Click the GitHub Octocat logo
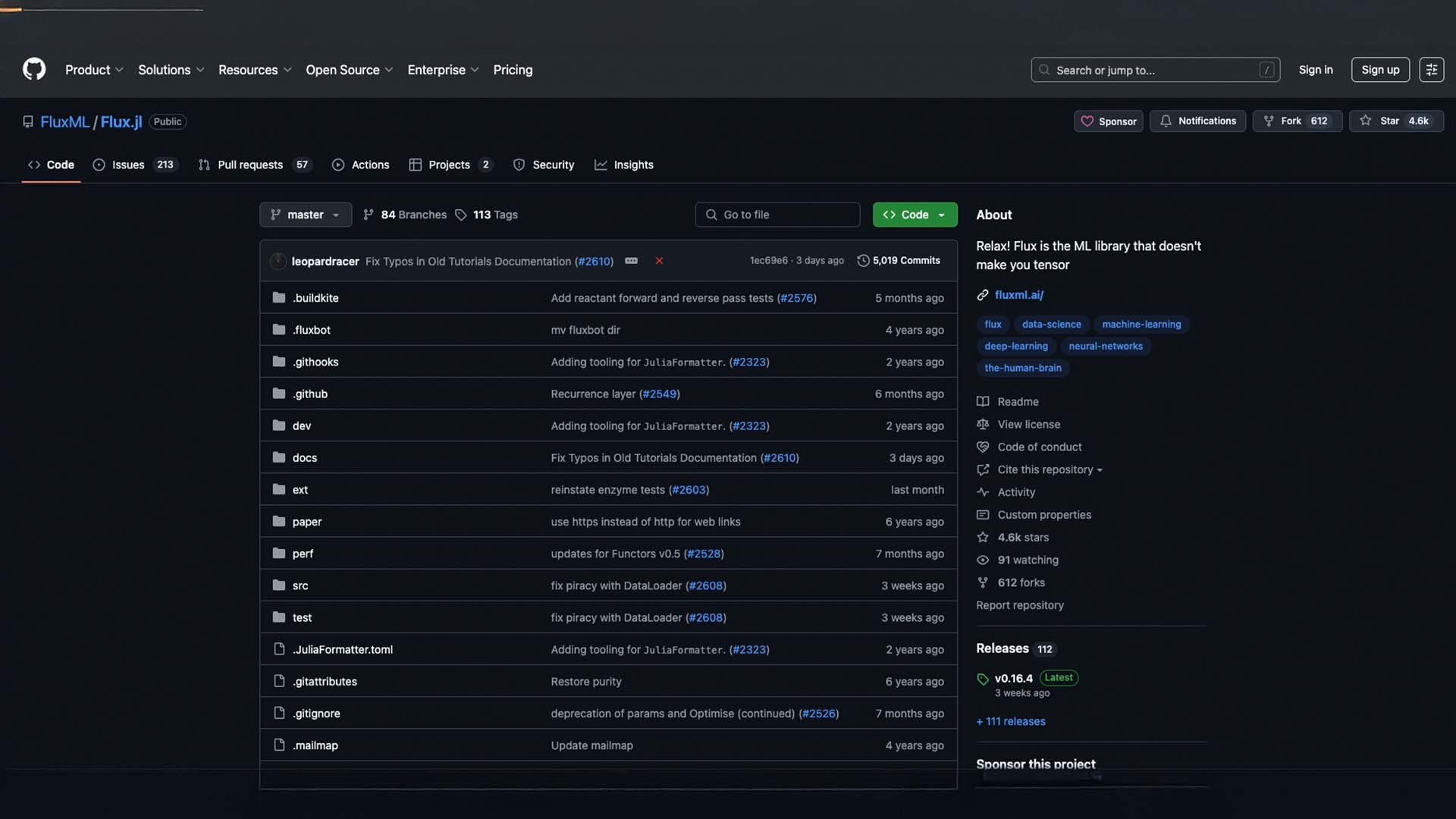 pyautogui.click(x=34, y=70)
